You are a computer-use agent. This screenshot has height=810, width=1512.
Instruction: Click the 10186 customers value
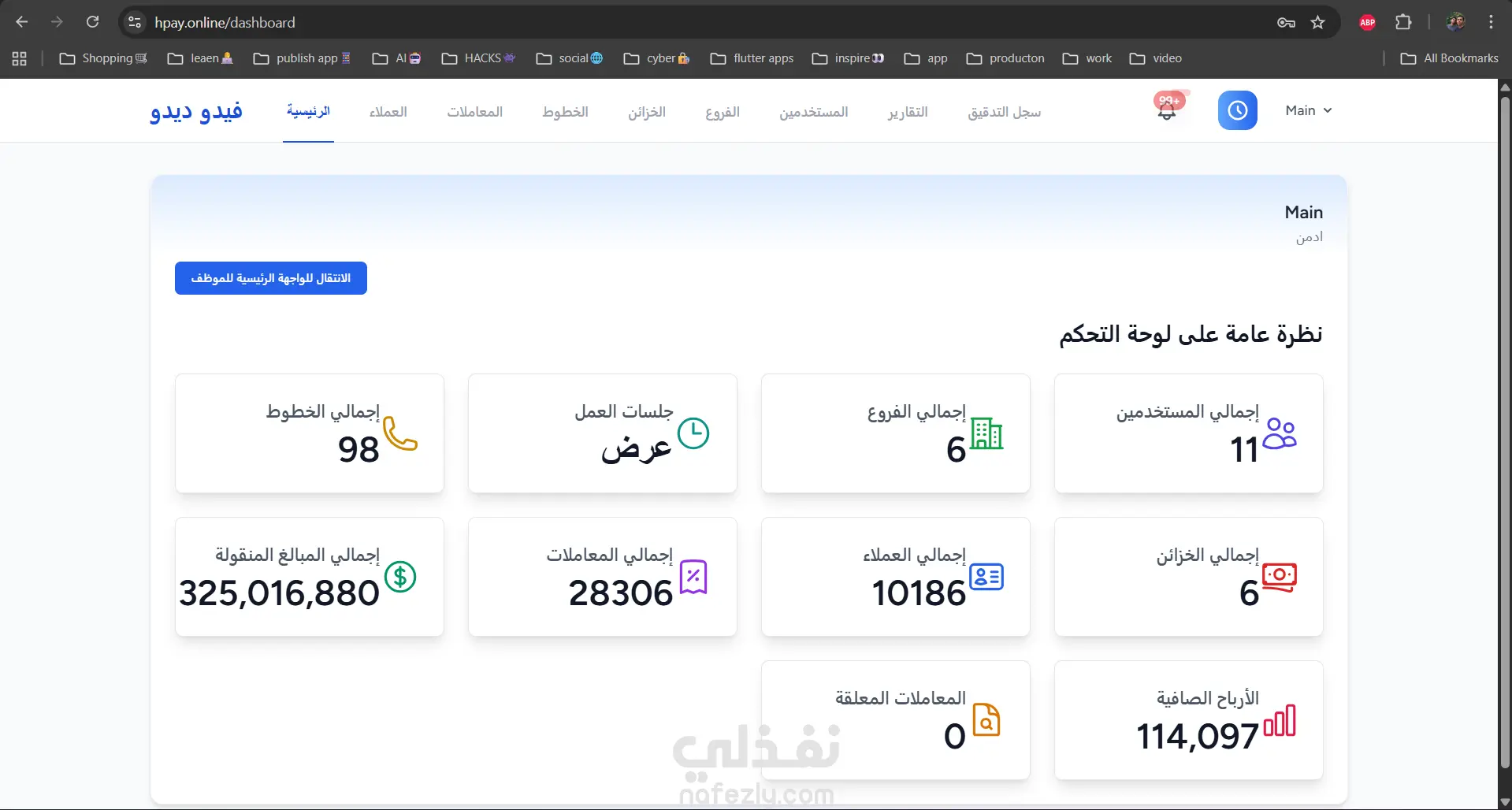(x=919, y=593)
